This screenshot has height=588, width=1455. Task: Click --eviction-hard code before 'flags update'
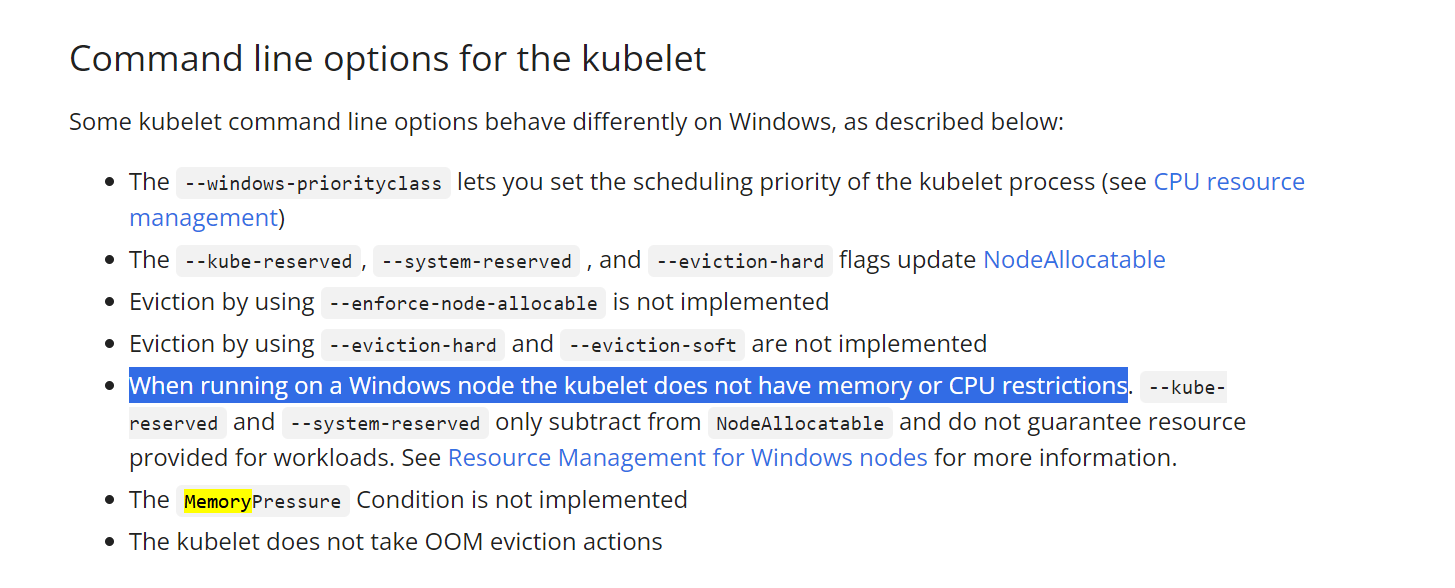point(740,261)
